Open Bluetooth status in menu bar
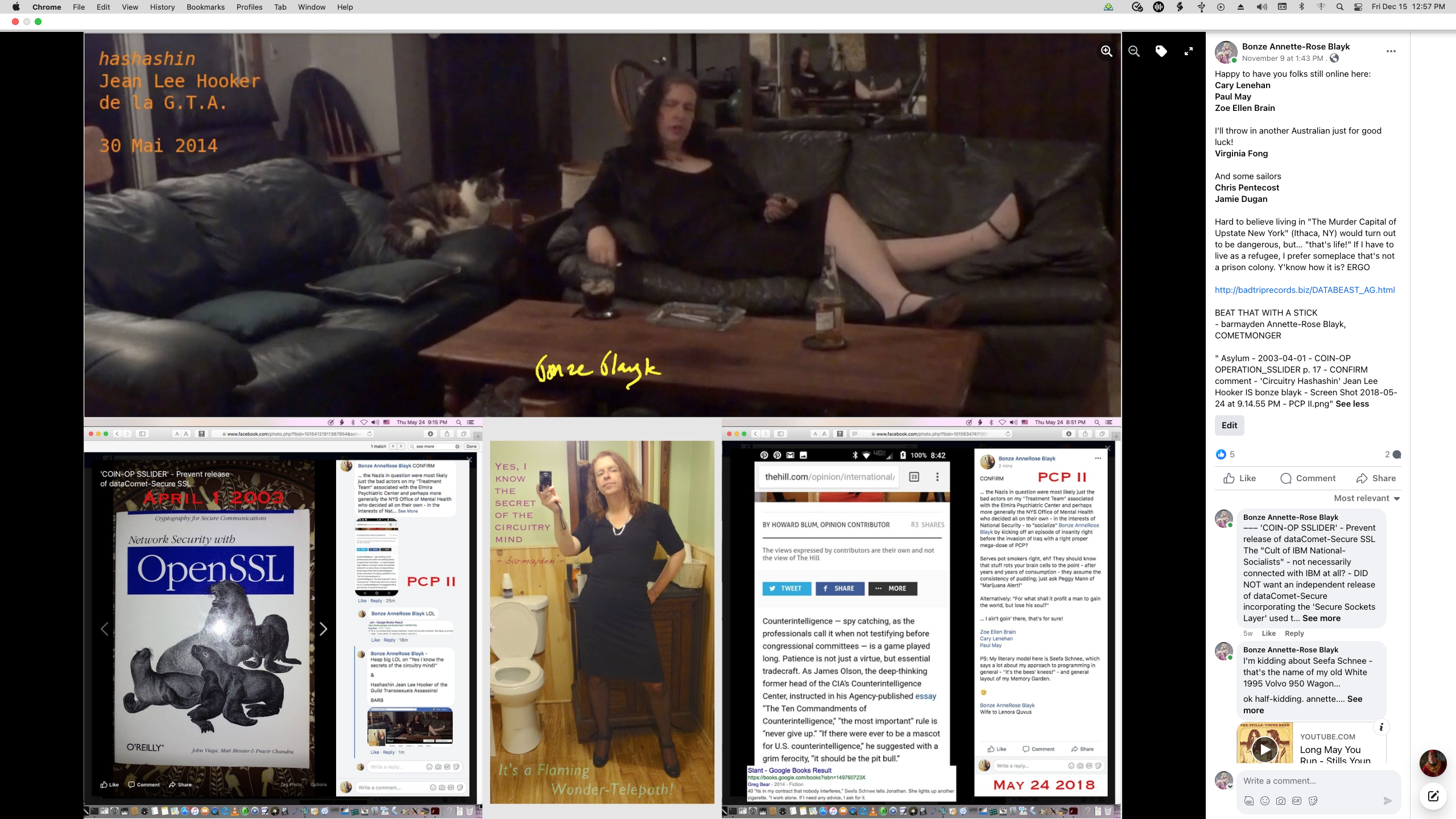 point(1301,7)
